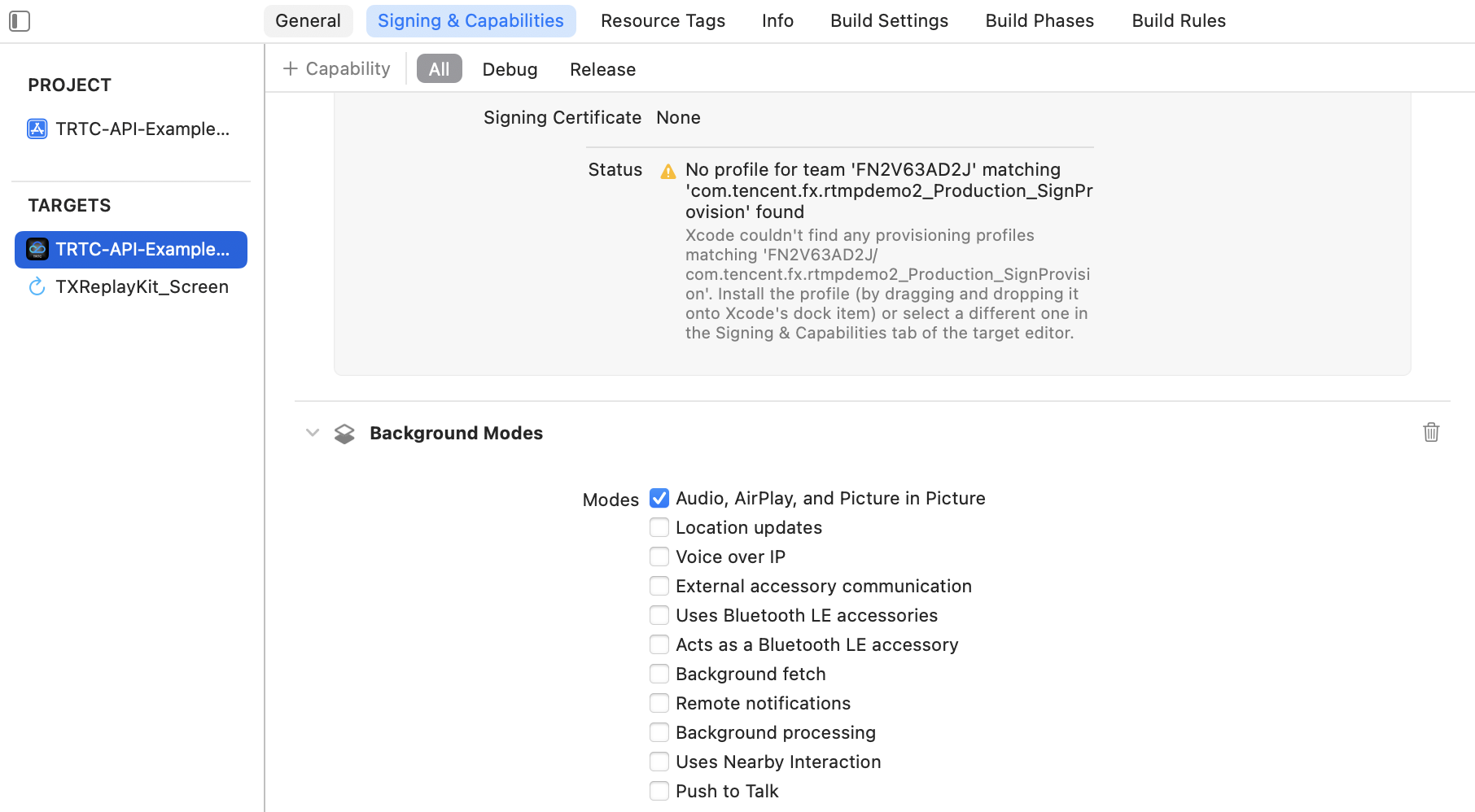Enable Location updates background mode
1475x812 pixels.
(x=659, y=527)
